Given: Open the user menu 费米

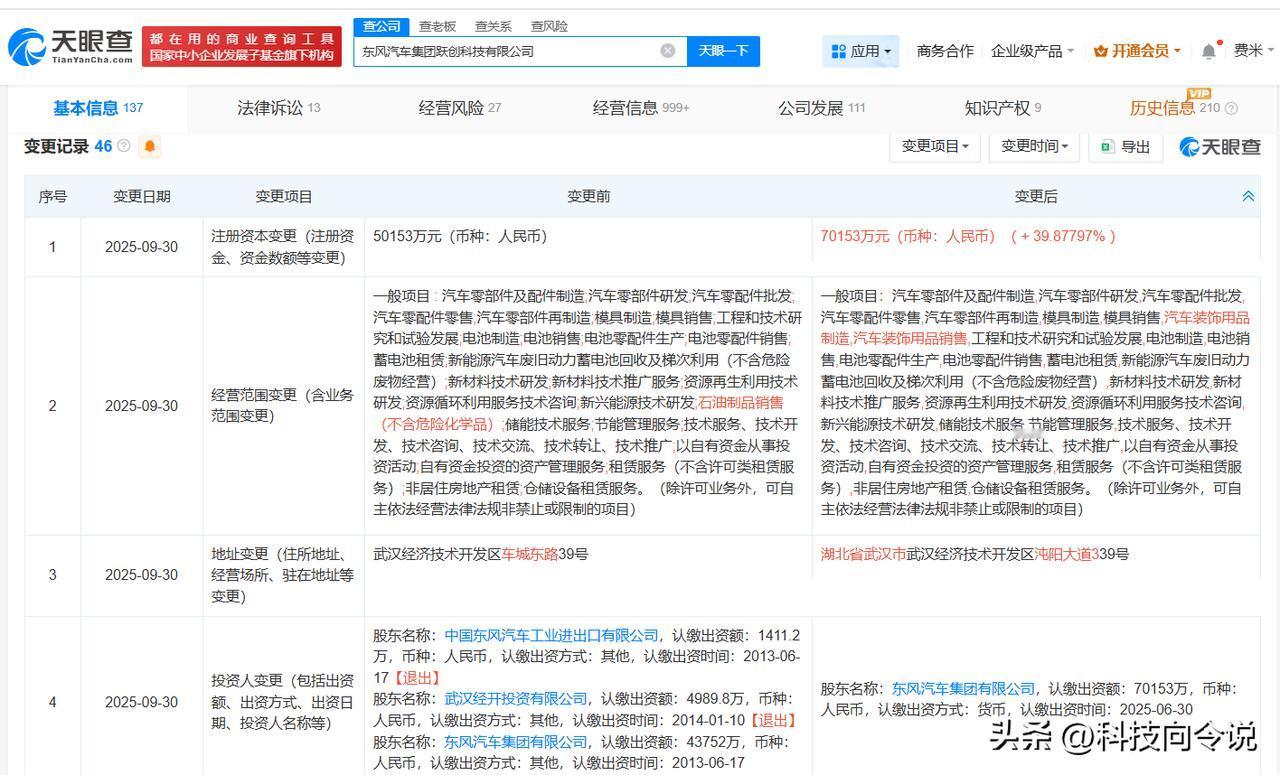Looking at the screenshot, I should click(x=1254, y=51).
